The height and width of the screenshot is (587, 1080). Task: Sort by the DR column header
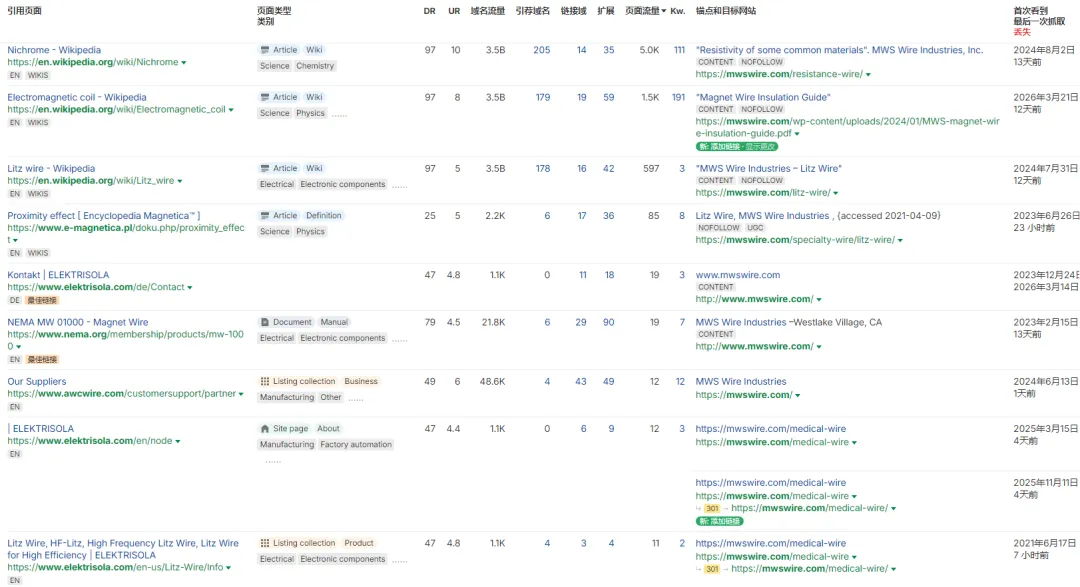[429, 11]
